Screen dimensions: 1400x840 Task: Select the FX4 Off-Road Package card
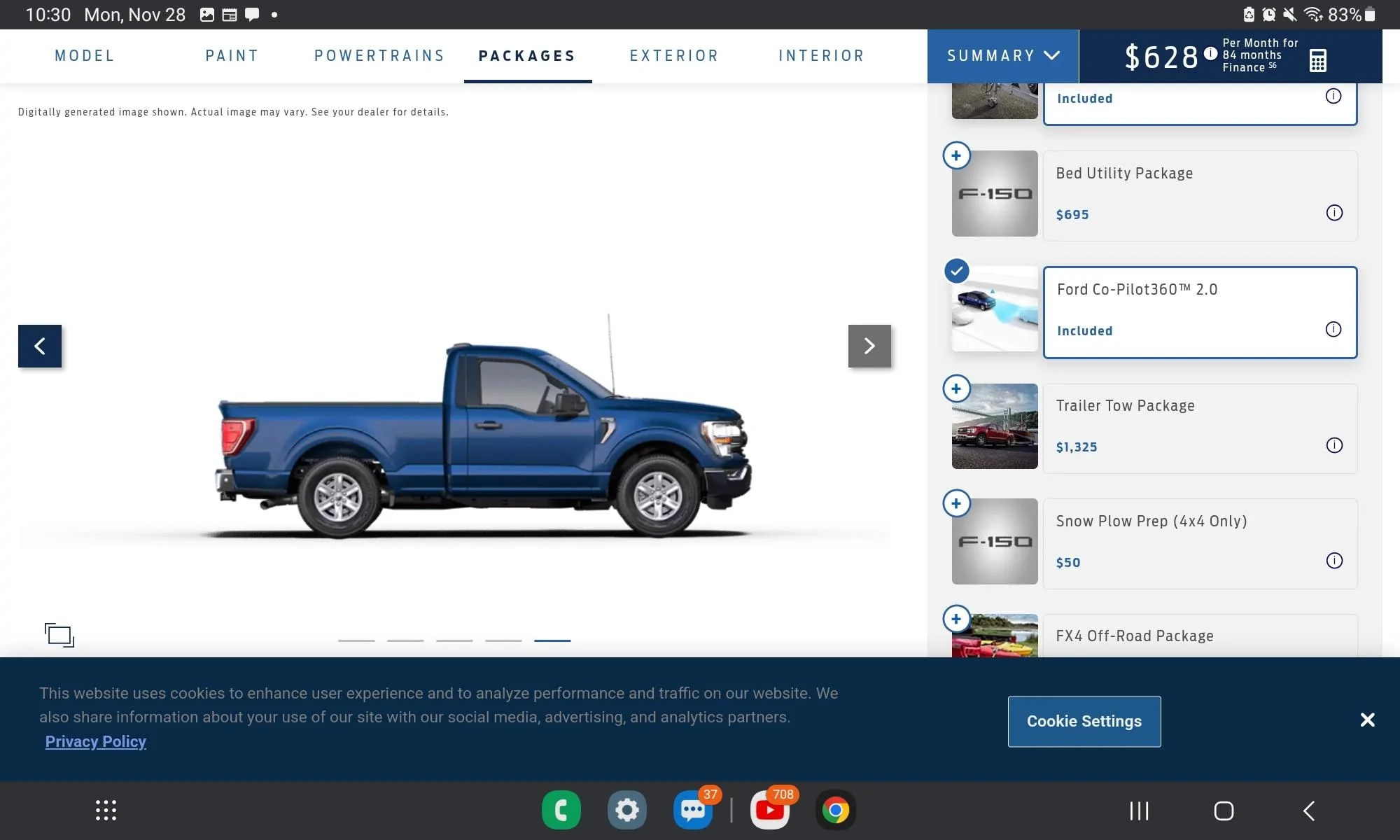tap(1200, 636)
